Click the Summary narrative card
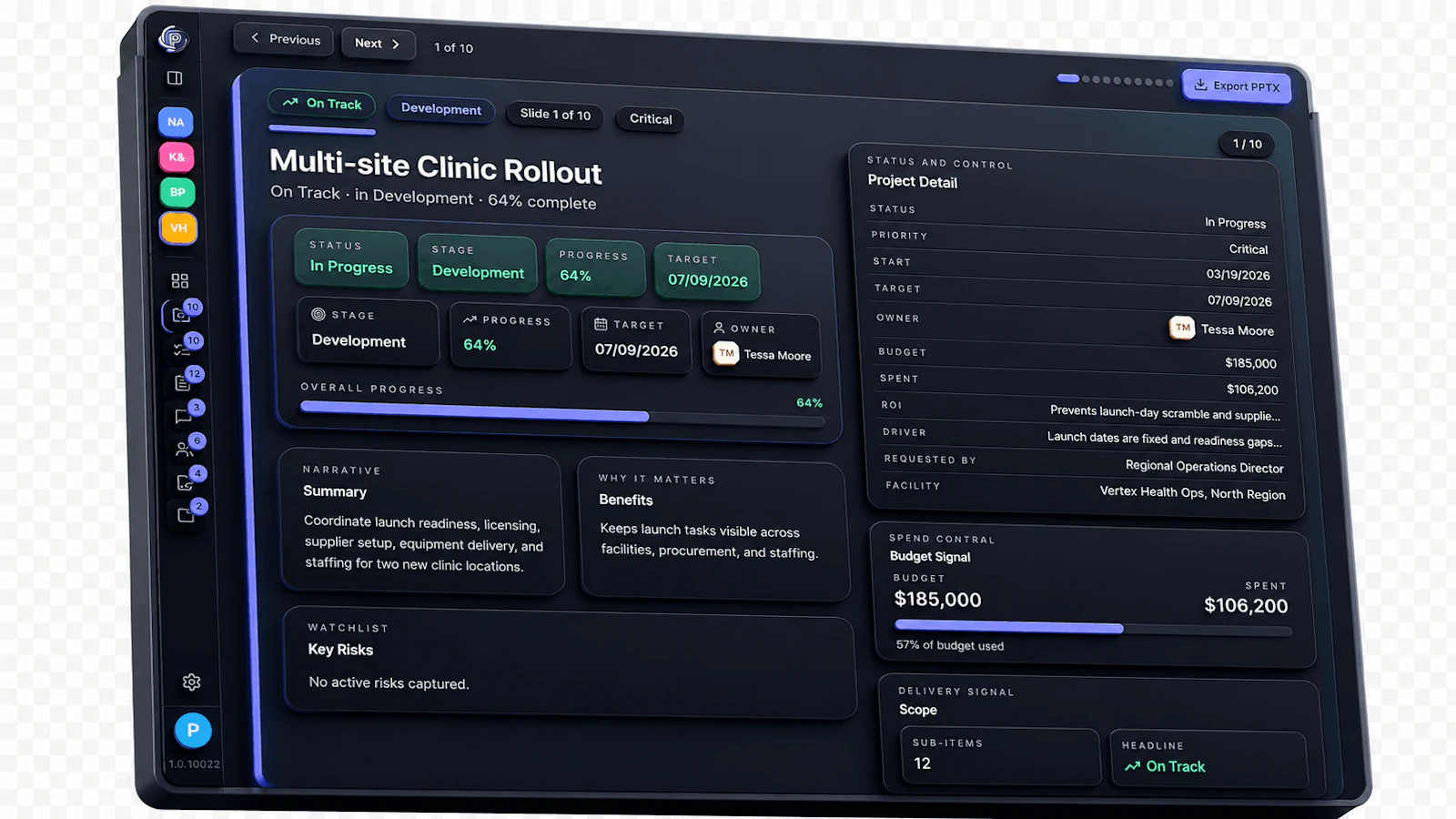1456x819 pixels. click(x=421, y=522)
